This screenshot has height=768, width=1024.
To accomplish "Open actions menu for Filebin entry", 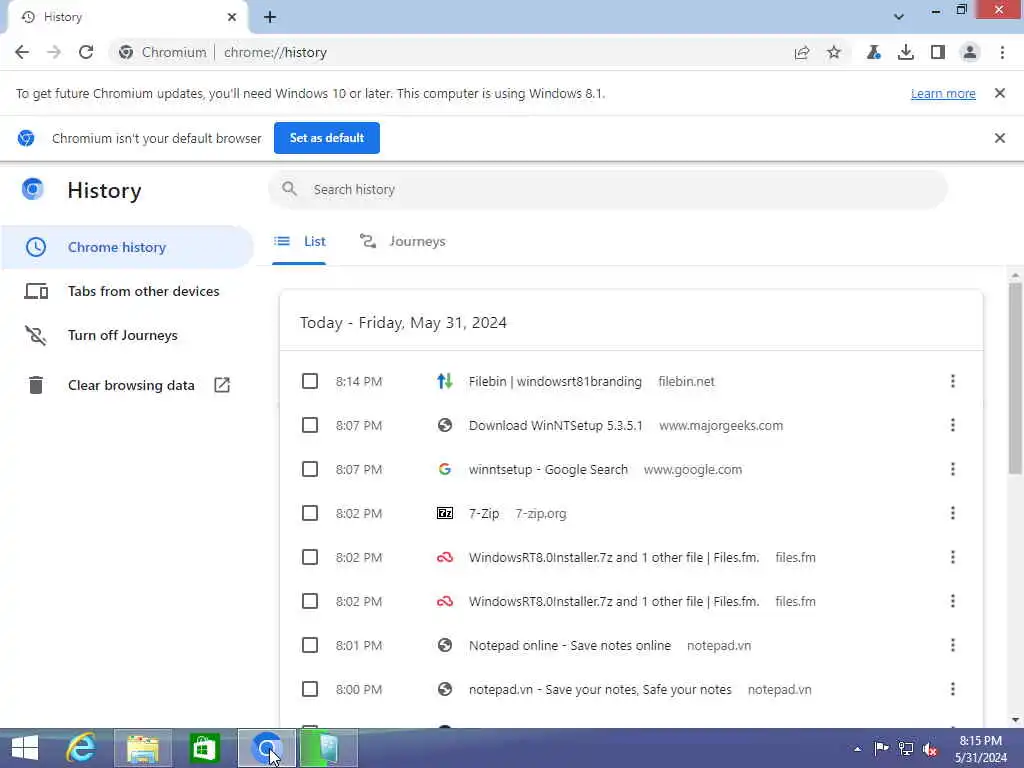I will tap(953, 381).
